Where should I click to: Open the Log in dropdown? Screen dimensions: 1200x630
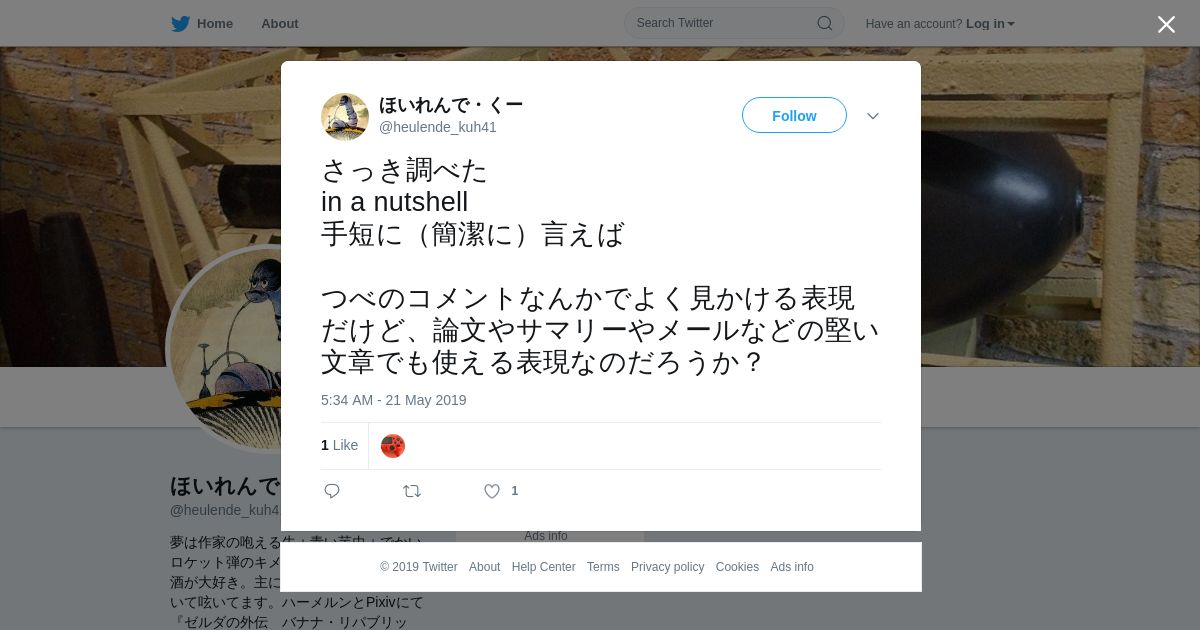990,24
